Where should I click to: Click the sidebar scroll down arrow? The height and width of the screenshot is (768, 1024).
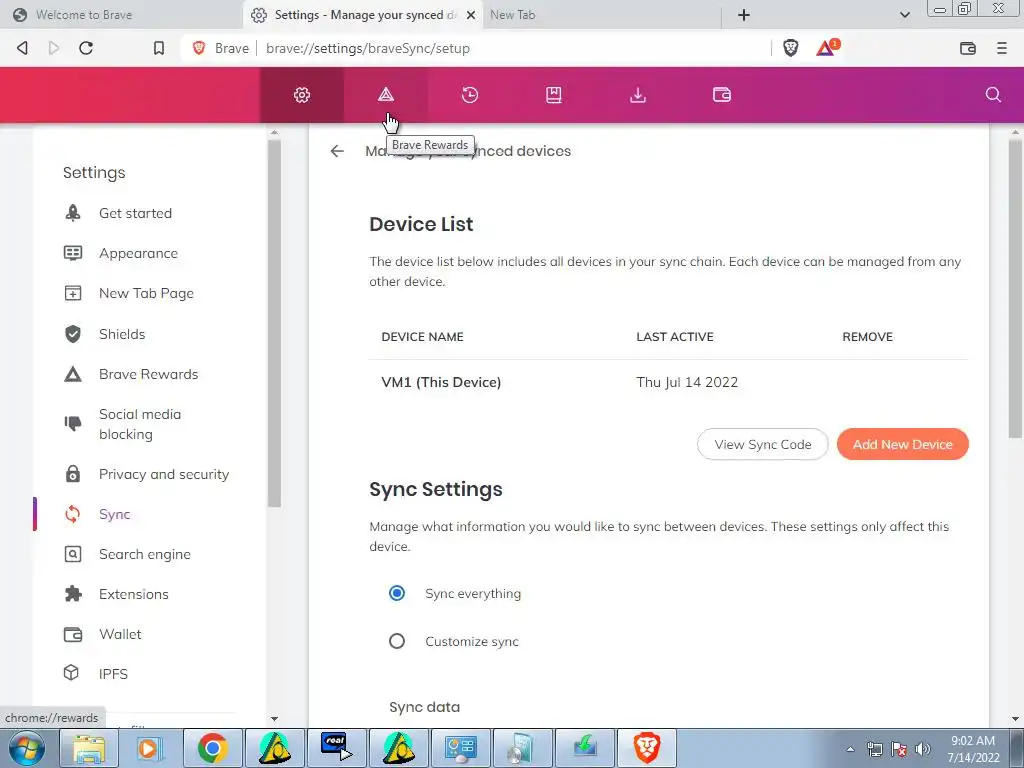pyautogui.click(x=274, y=719)
